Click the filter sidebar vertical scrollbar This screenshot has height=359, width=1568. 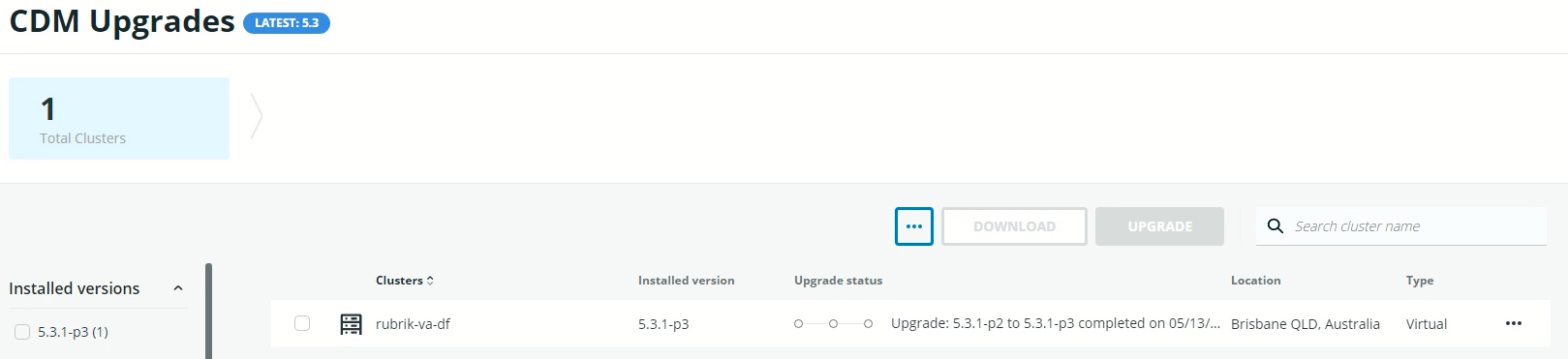[x=208, y=311]
